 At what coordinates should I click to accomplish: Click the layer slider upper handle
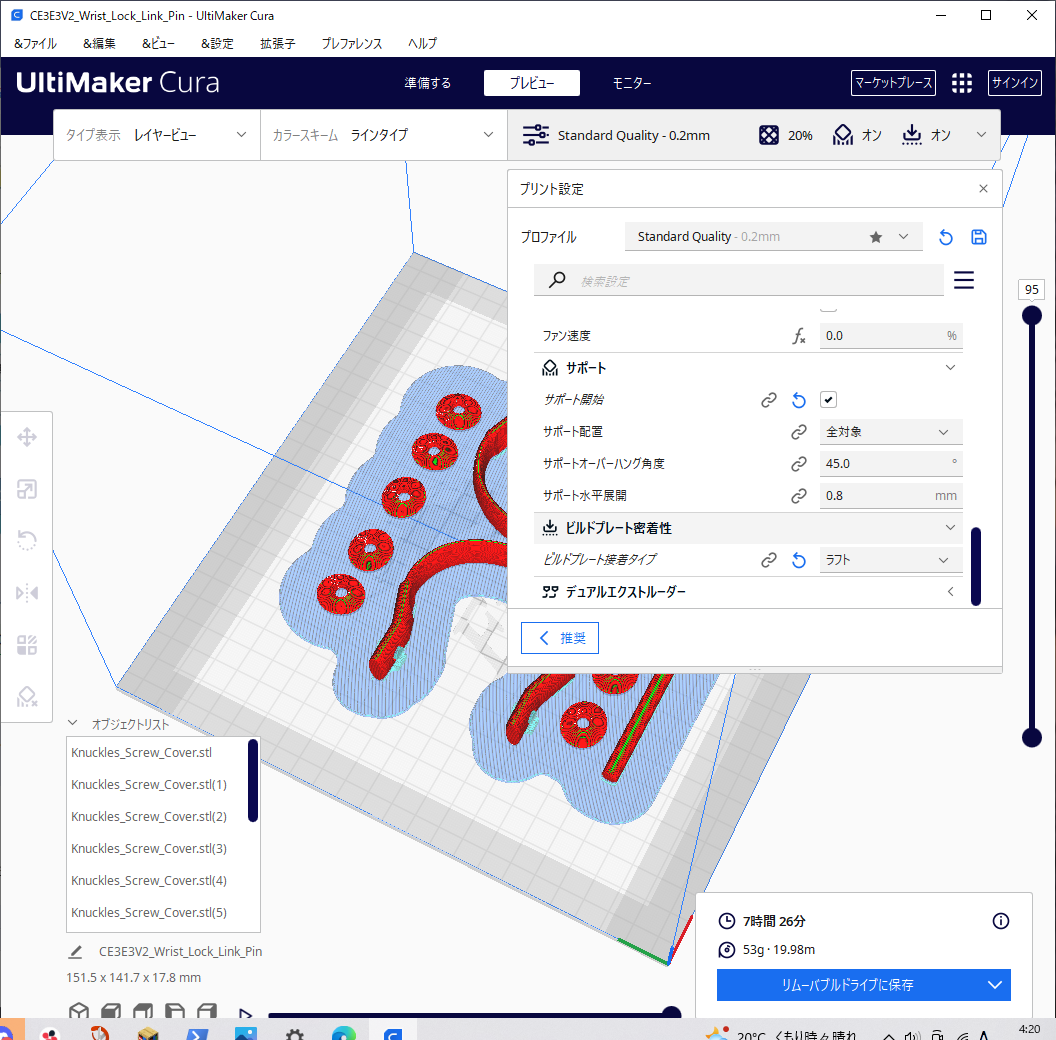pyautogui.click(x=1032, y=315)
